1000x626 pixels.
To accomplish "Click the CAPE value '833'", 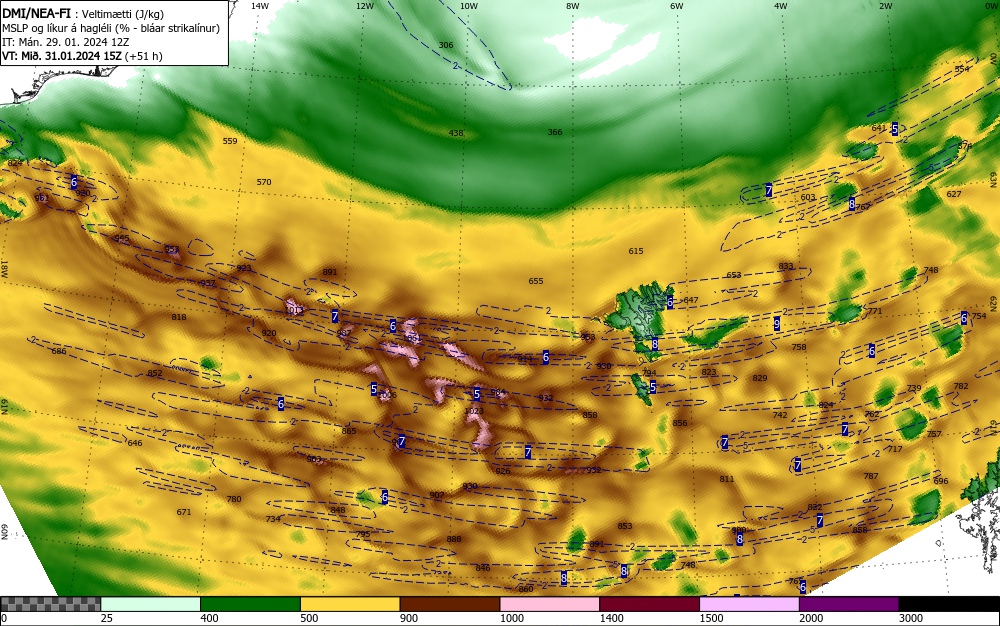I will [786, 266].
